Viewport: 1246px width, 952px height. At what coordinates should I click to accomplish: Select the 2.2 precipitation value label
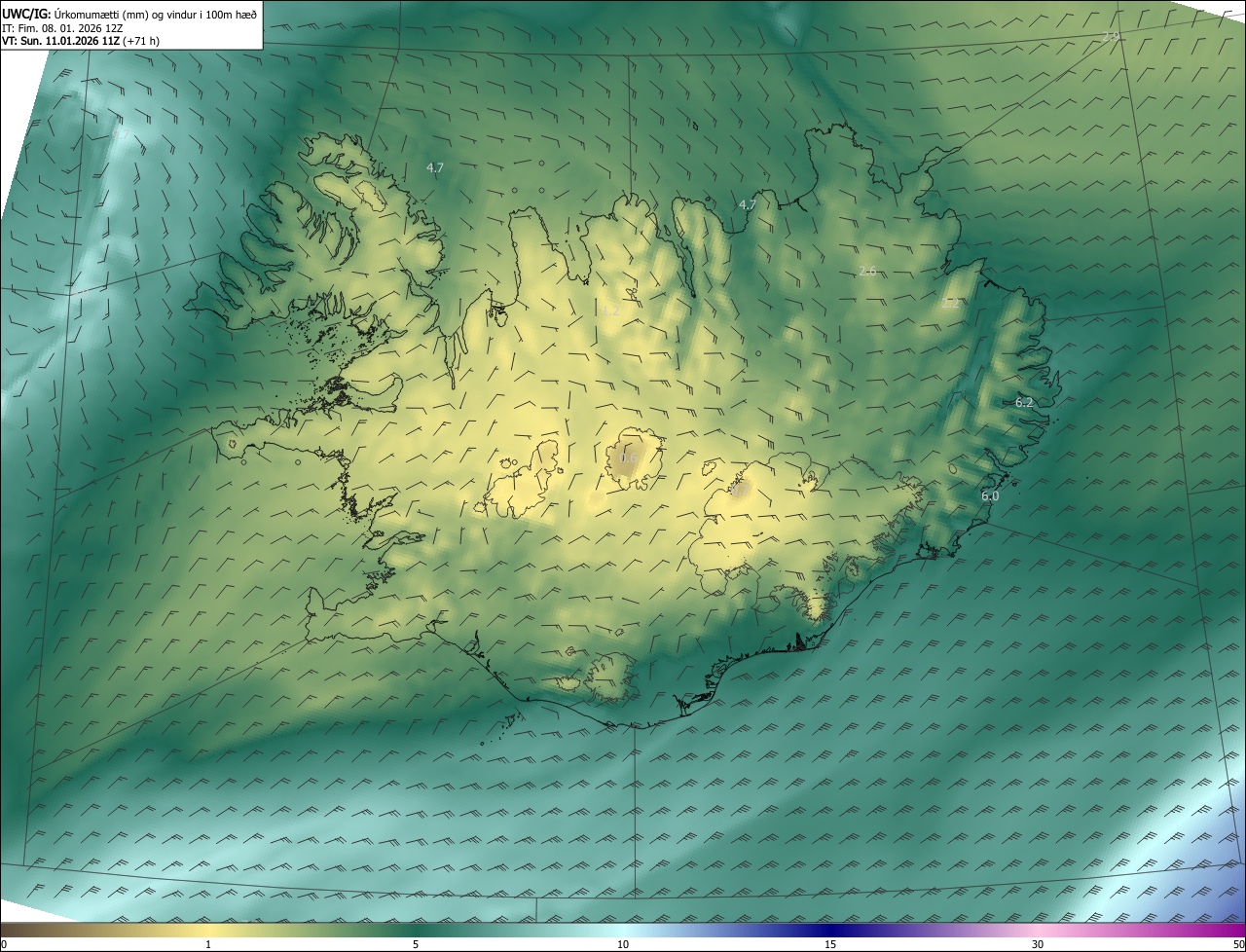(x=950, y=304)
